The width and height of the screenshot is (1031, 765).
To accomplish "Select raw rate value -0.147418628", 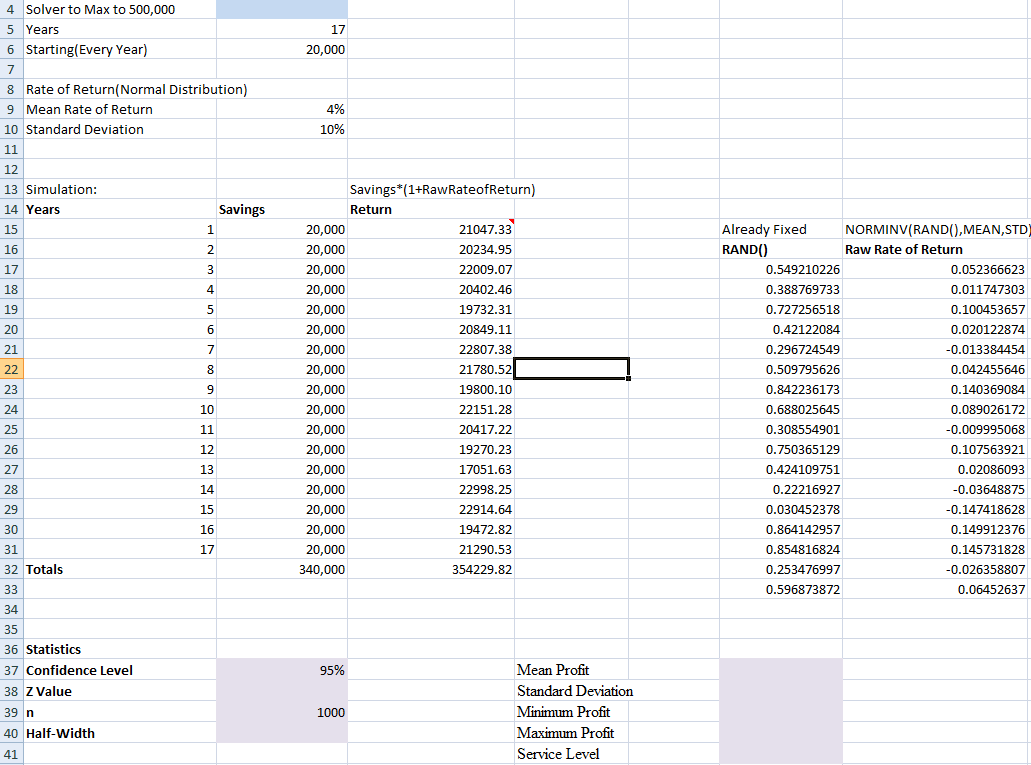I will point(937,510).
